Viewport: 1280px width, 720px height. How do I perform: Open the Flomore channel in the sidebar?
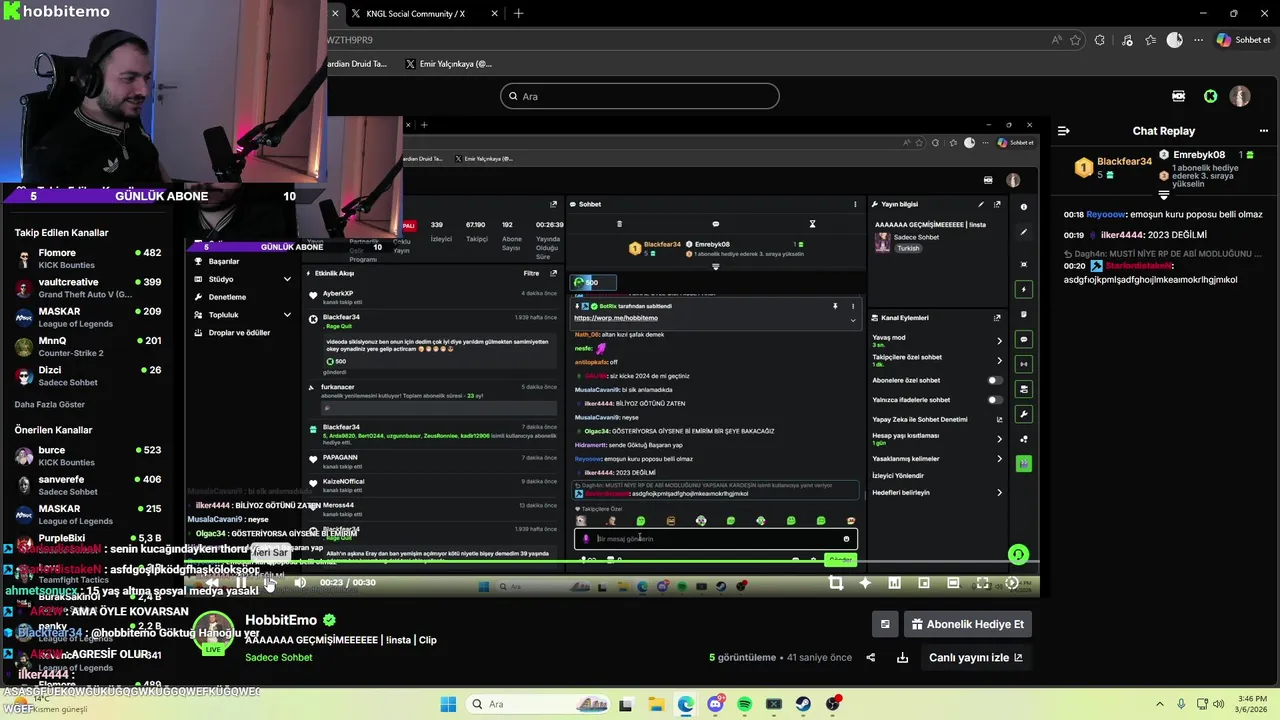(x=88, y=259)
